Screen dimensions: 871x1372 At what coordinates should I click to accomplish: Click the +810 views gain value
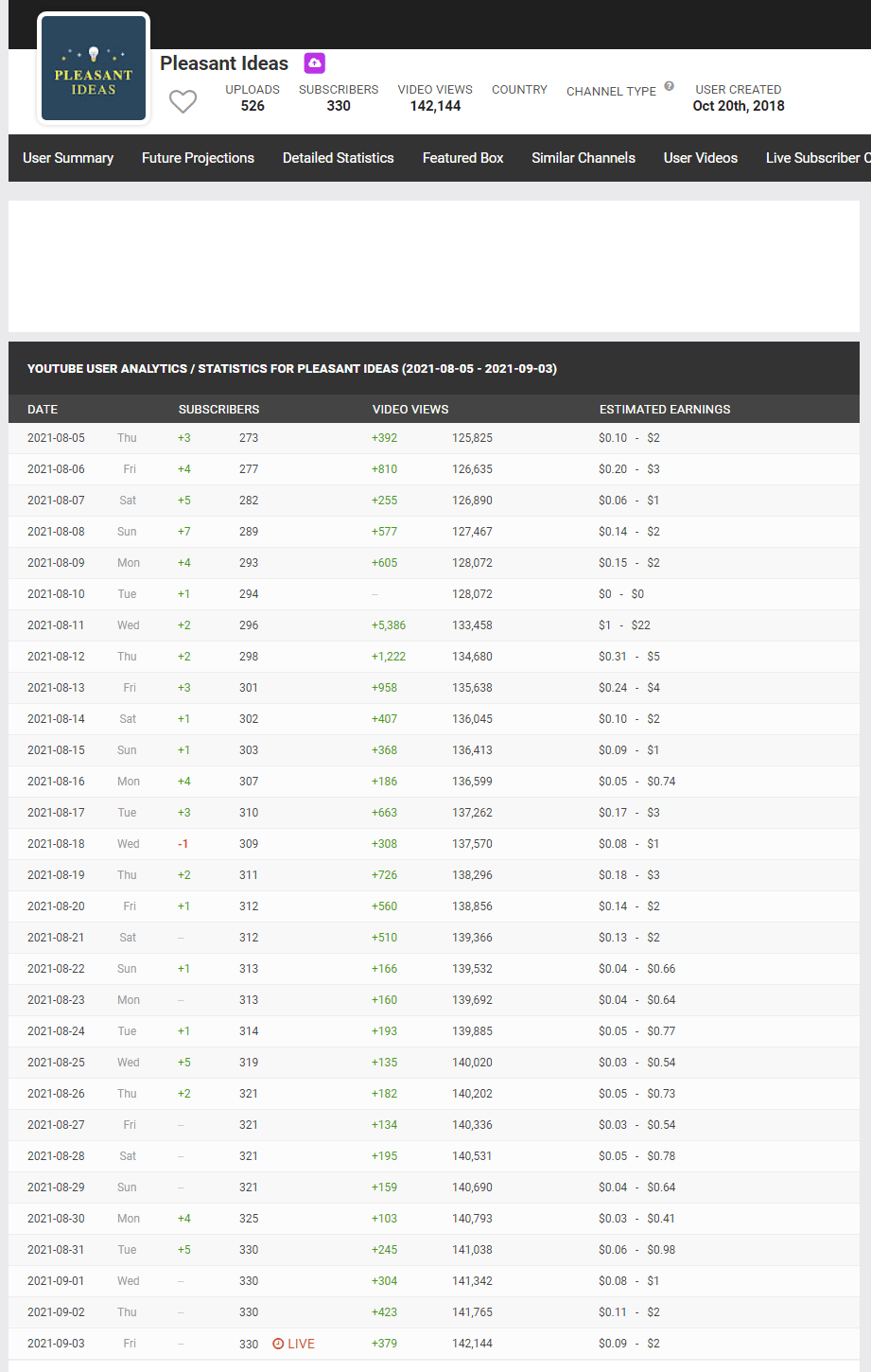pos(384,469)
